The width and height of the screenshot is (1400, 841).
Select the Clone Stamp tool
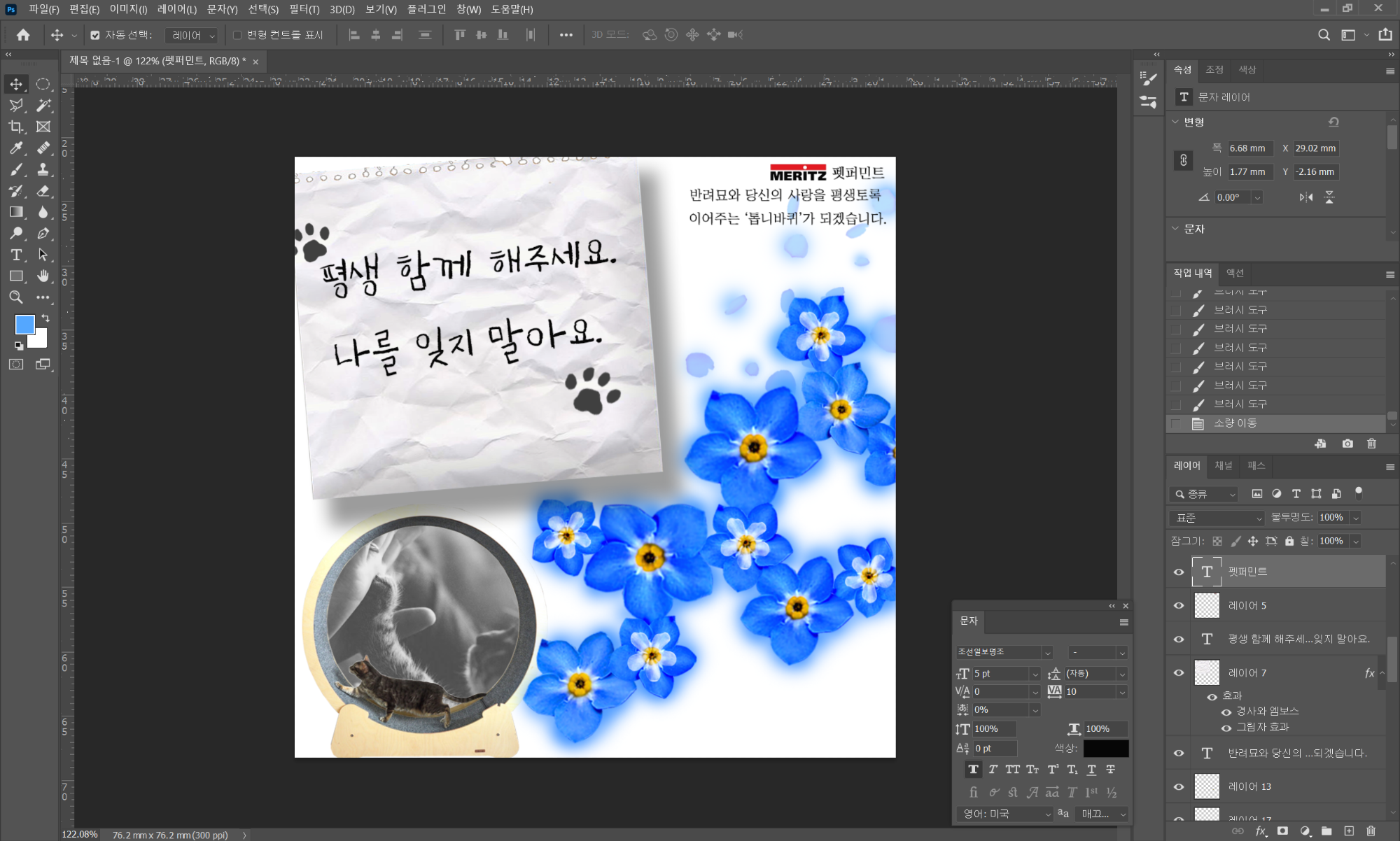tap(43, 169)
